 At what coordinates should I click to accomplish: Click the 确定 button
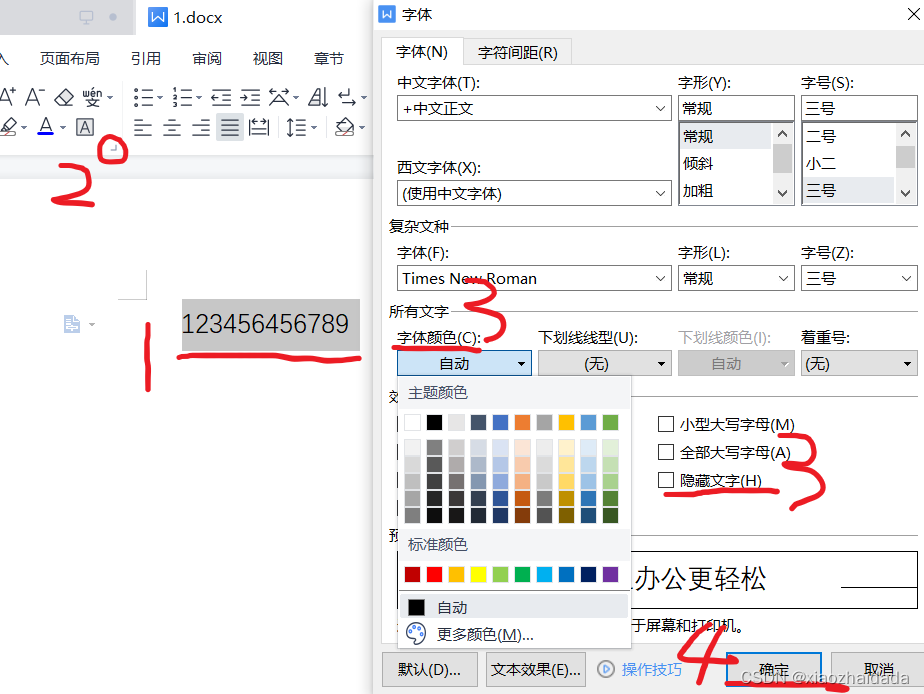point(773,669)
